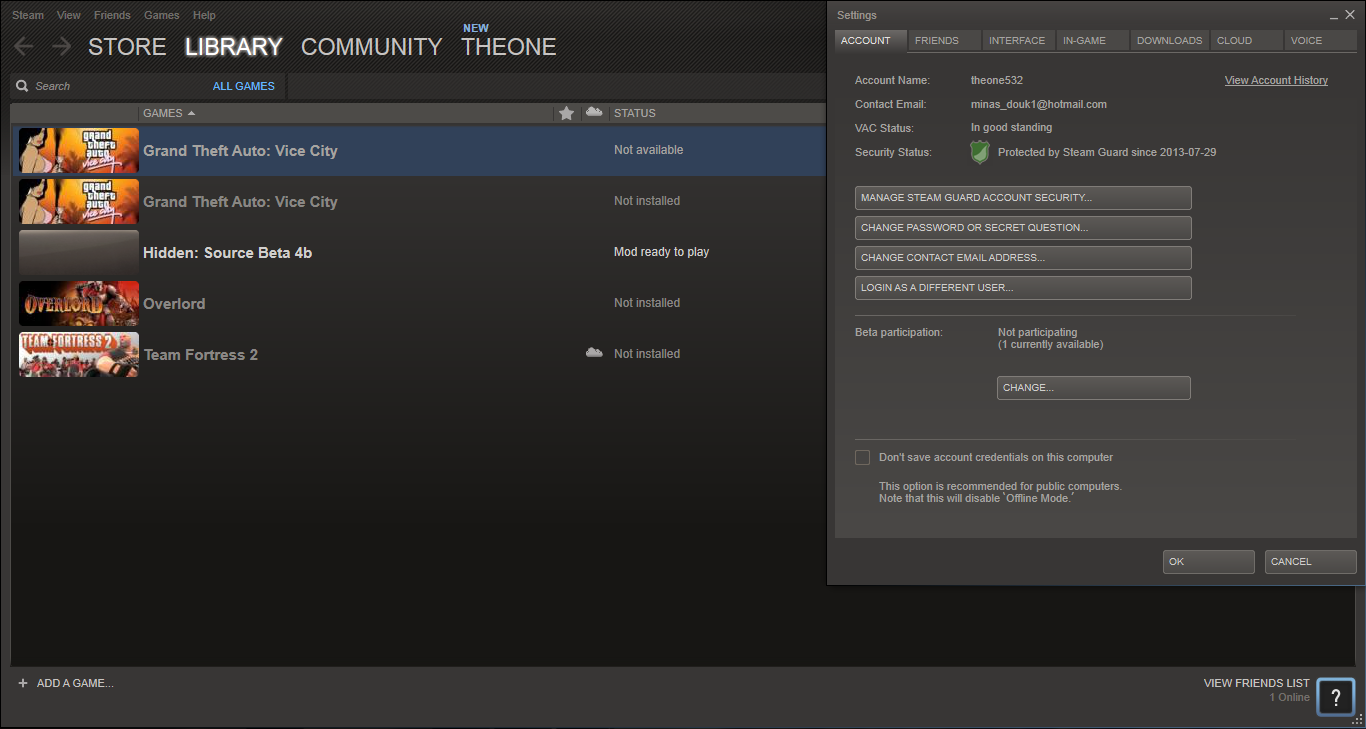Click ADD A GAME link
Screen dimensions: 1366x729
(x=75, y=683)
